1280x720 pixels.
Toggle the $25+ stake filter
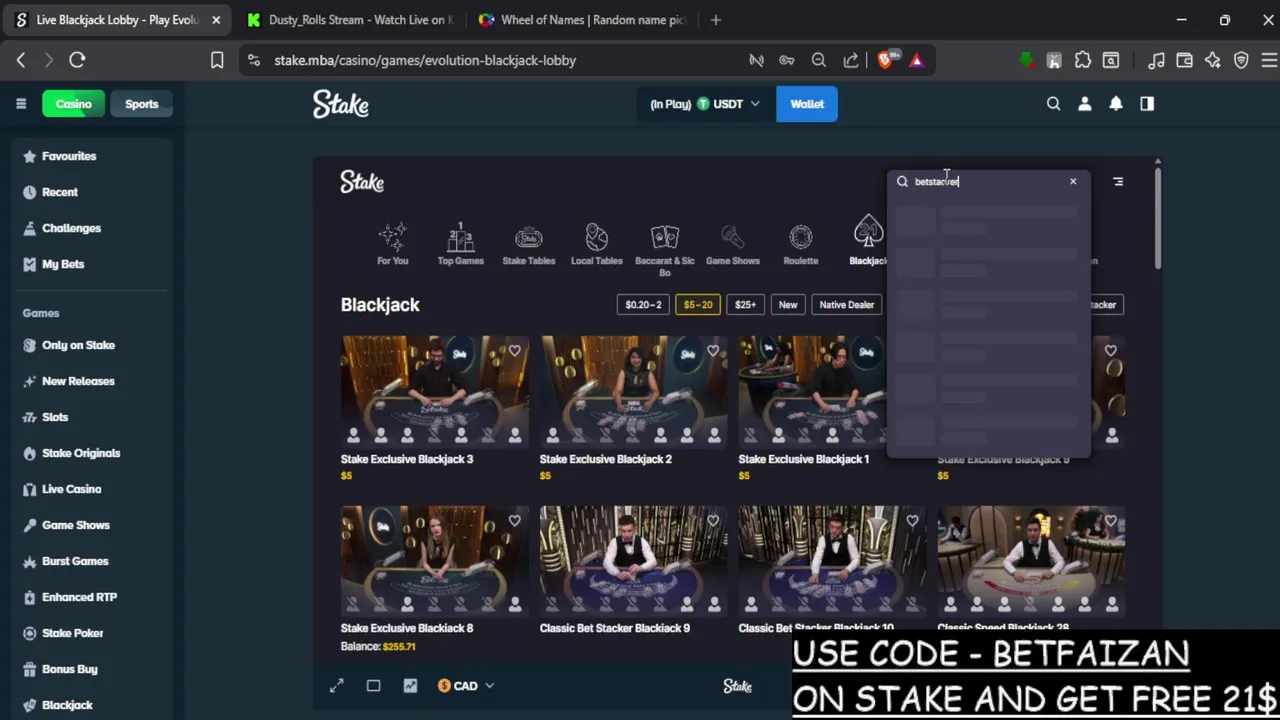(x=745, y=305)
